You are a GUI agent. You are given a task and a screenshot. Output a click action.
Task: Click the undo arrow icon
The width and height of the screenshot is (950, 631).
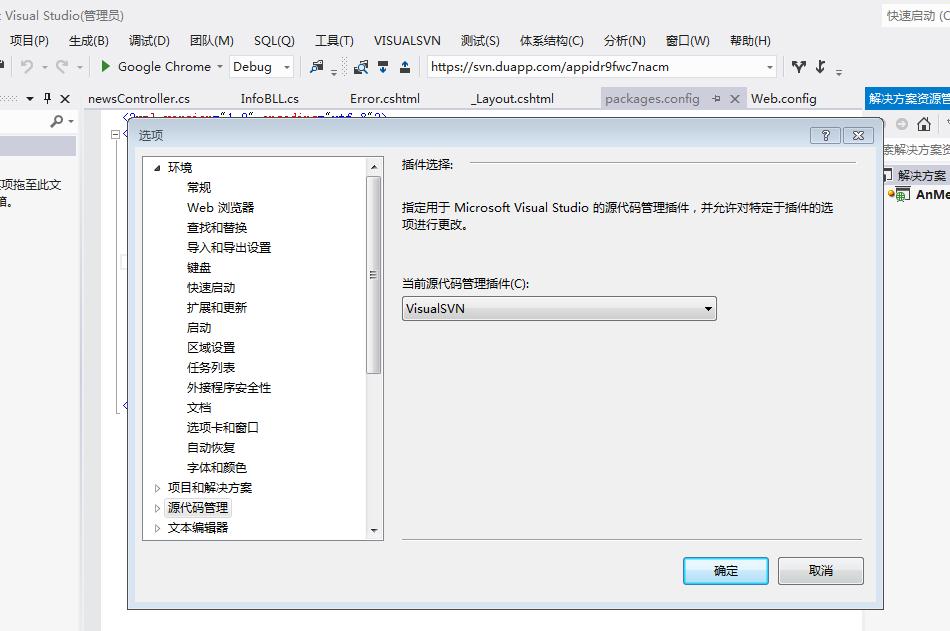tap(27, 66)
